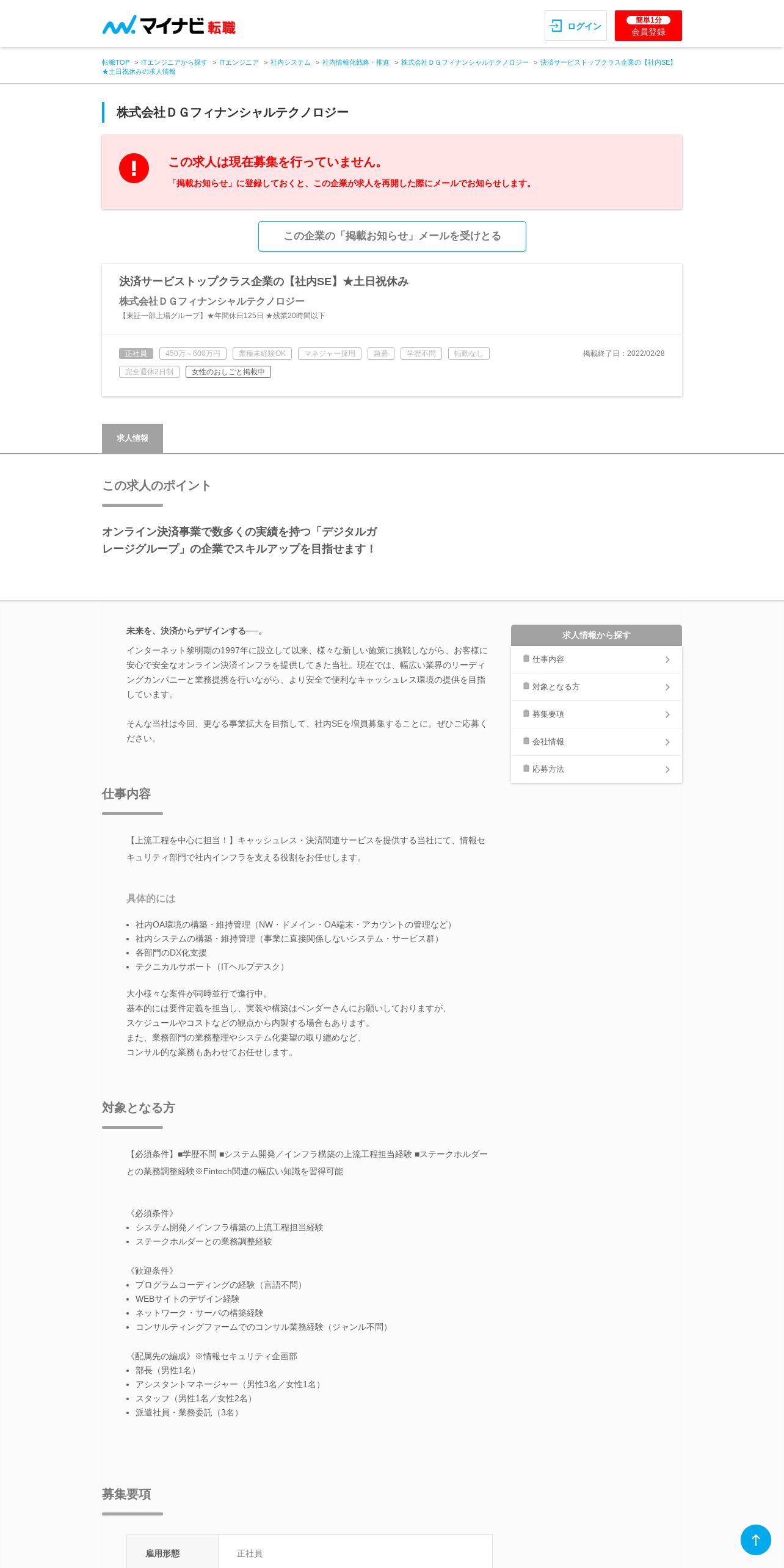This screenshot has width=784, height=1568.
Task: Select the 求人情報 tab
Action: 132,438
